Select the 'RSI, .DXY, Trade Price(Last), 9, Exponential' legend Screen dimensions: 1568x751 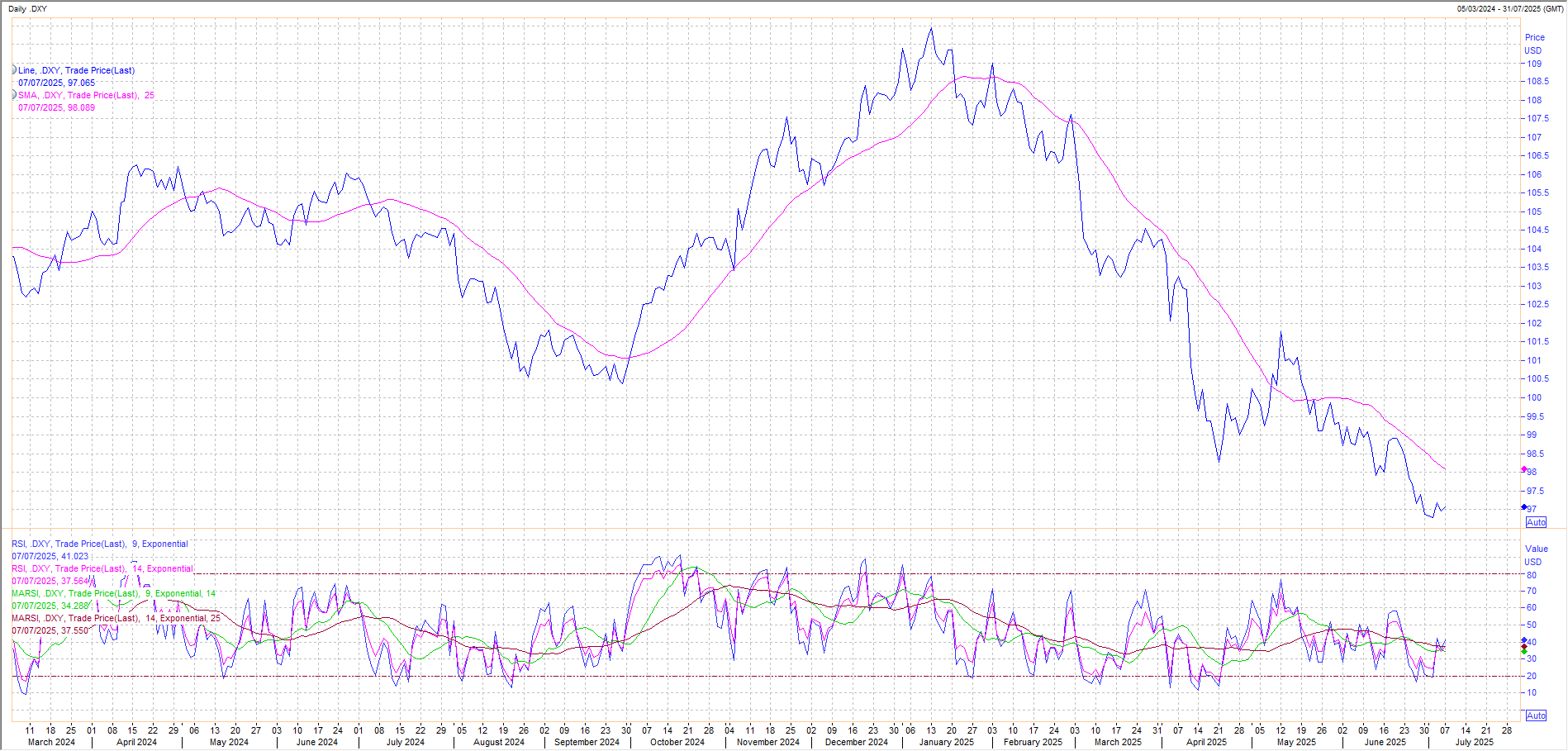click(99, 544)
